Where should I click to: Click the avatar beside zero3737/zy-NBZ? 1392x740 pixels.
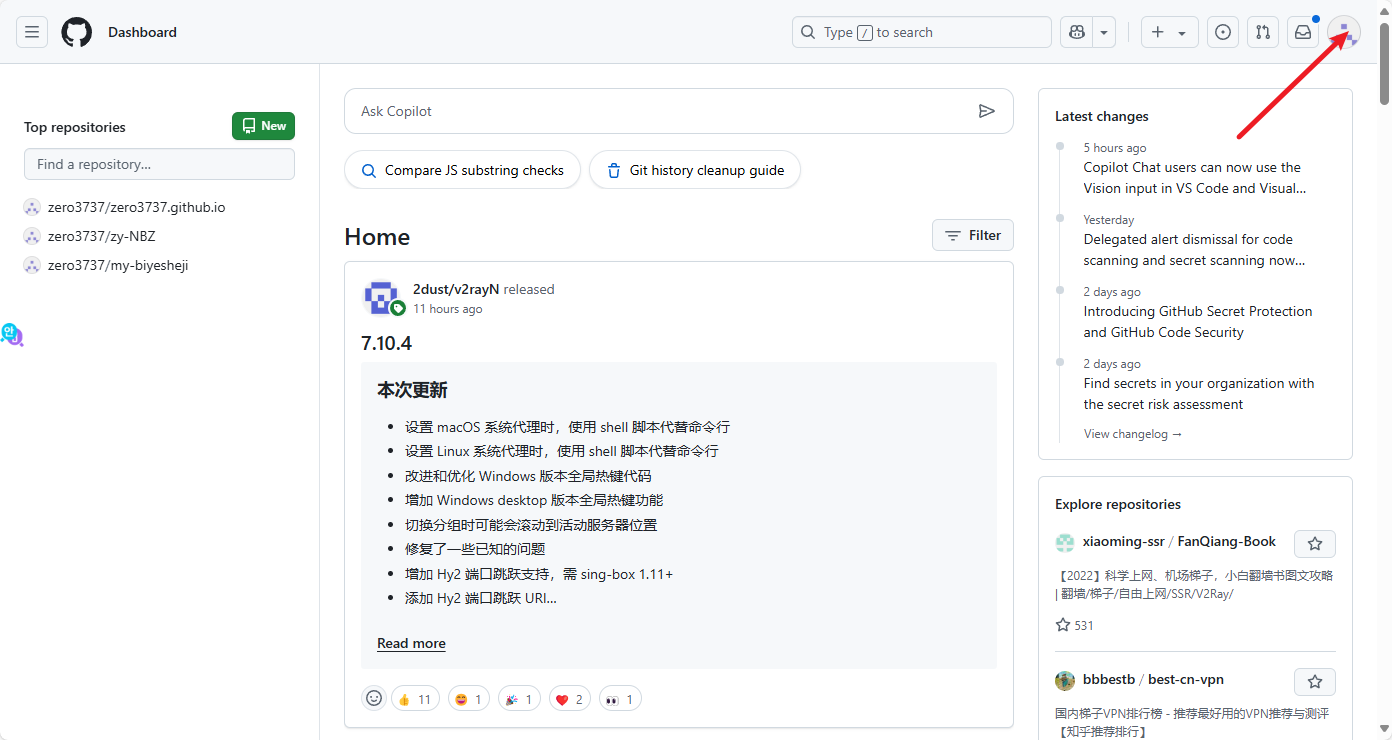pos(32,236)
